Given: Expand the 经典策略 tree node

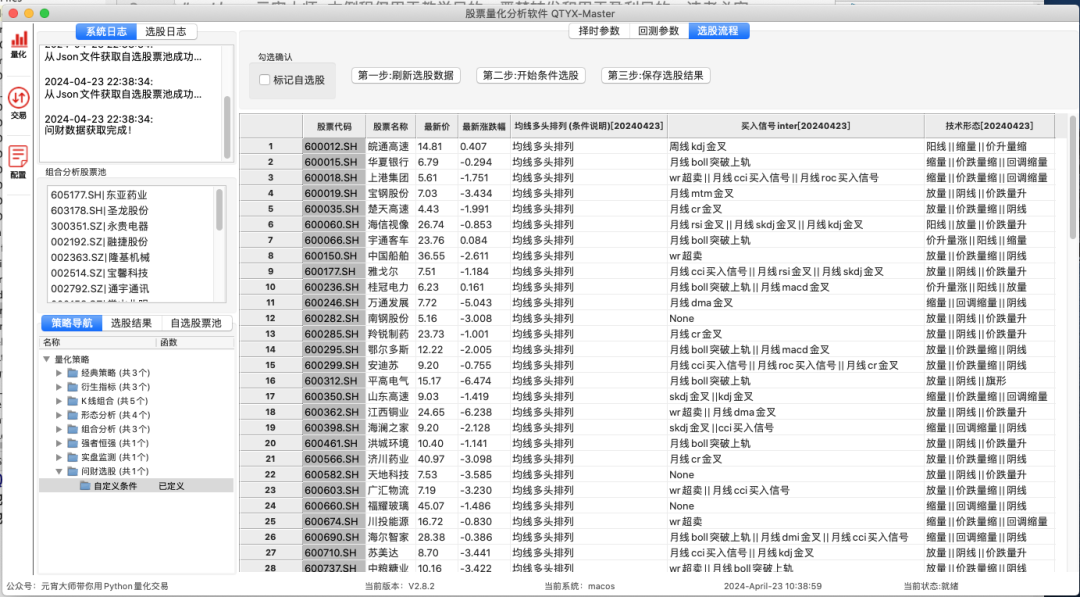Looking at the screenshot, I should coord(59,373).
